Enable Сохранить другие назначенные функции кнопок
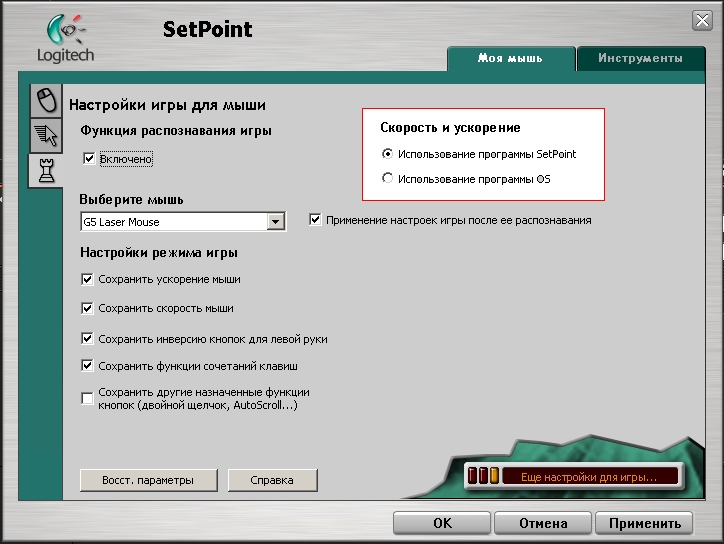The height and width of the screenshot is (544, 724). pos(87,398)
